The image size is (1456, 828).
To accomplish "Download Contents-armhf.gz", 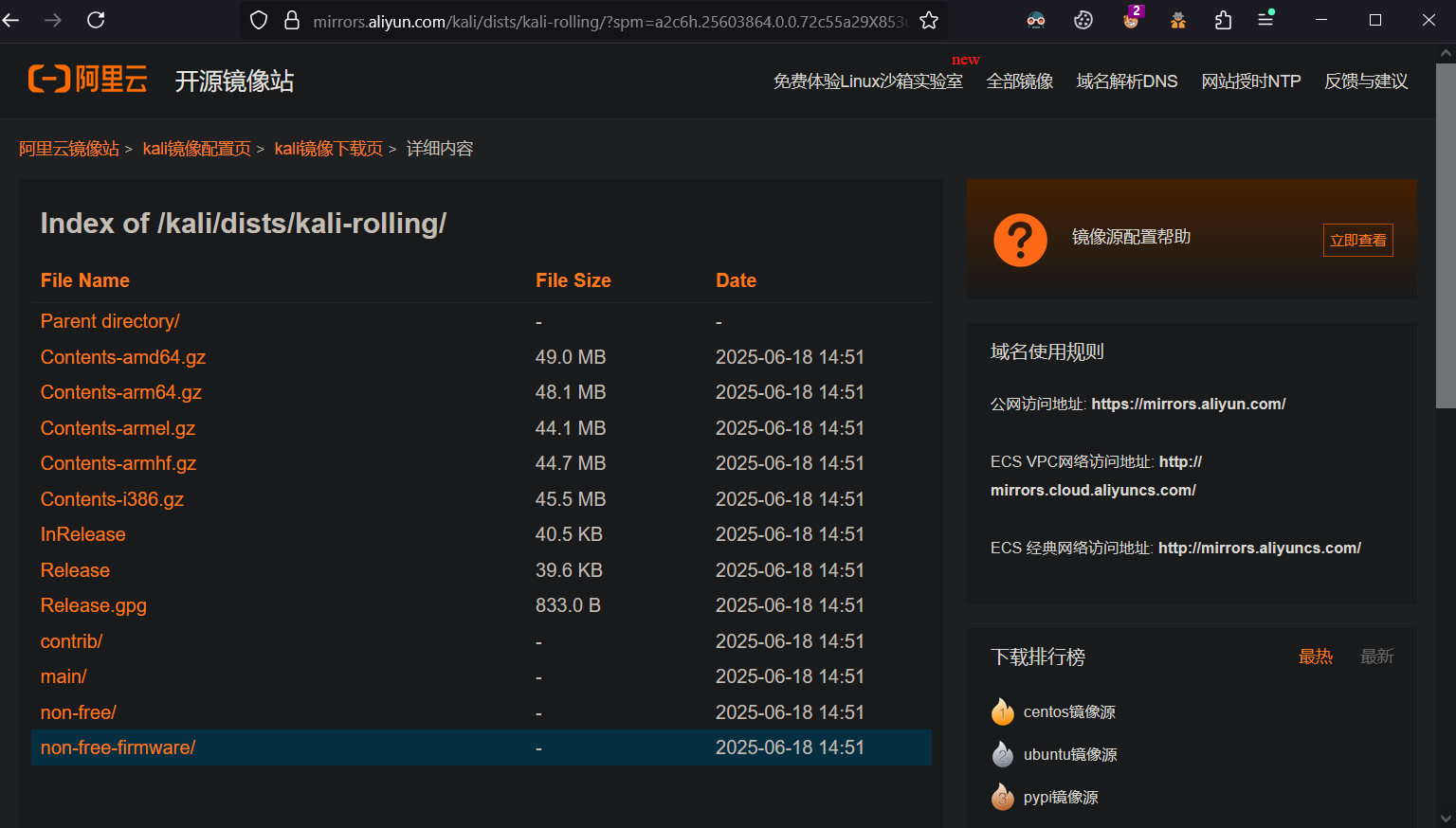I will pos(118,463).
